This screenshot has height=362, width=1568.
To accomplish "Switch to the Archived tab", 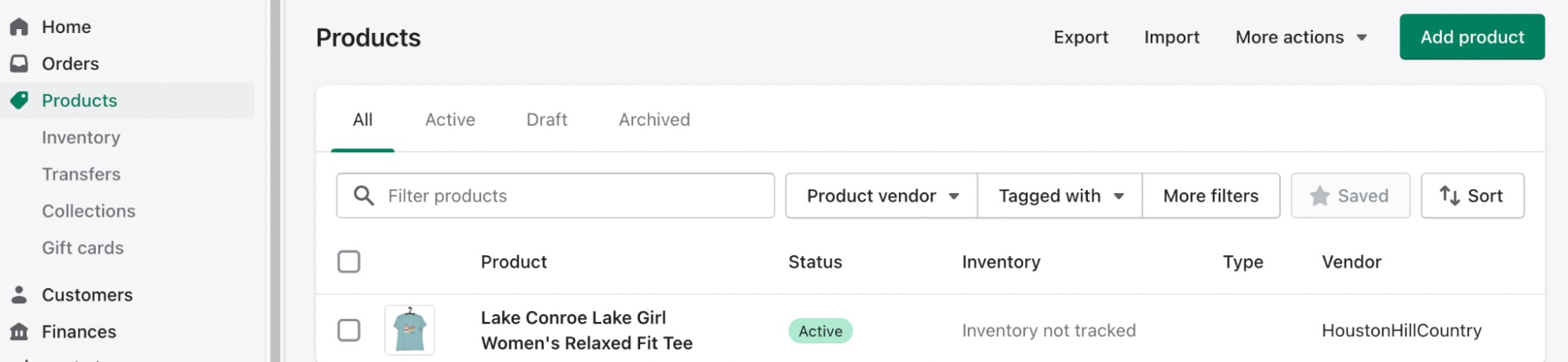I will [x=654, y=119].
